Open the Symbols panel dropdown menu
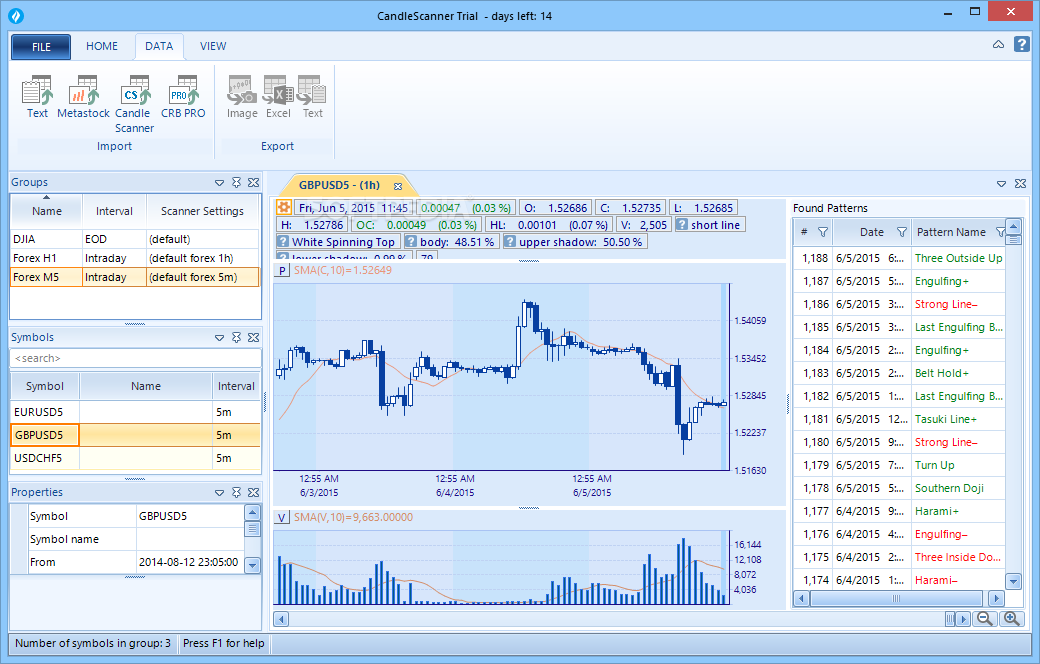 point(220,338)
